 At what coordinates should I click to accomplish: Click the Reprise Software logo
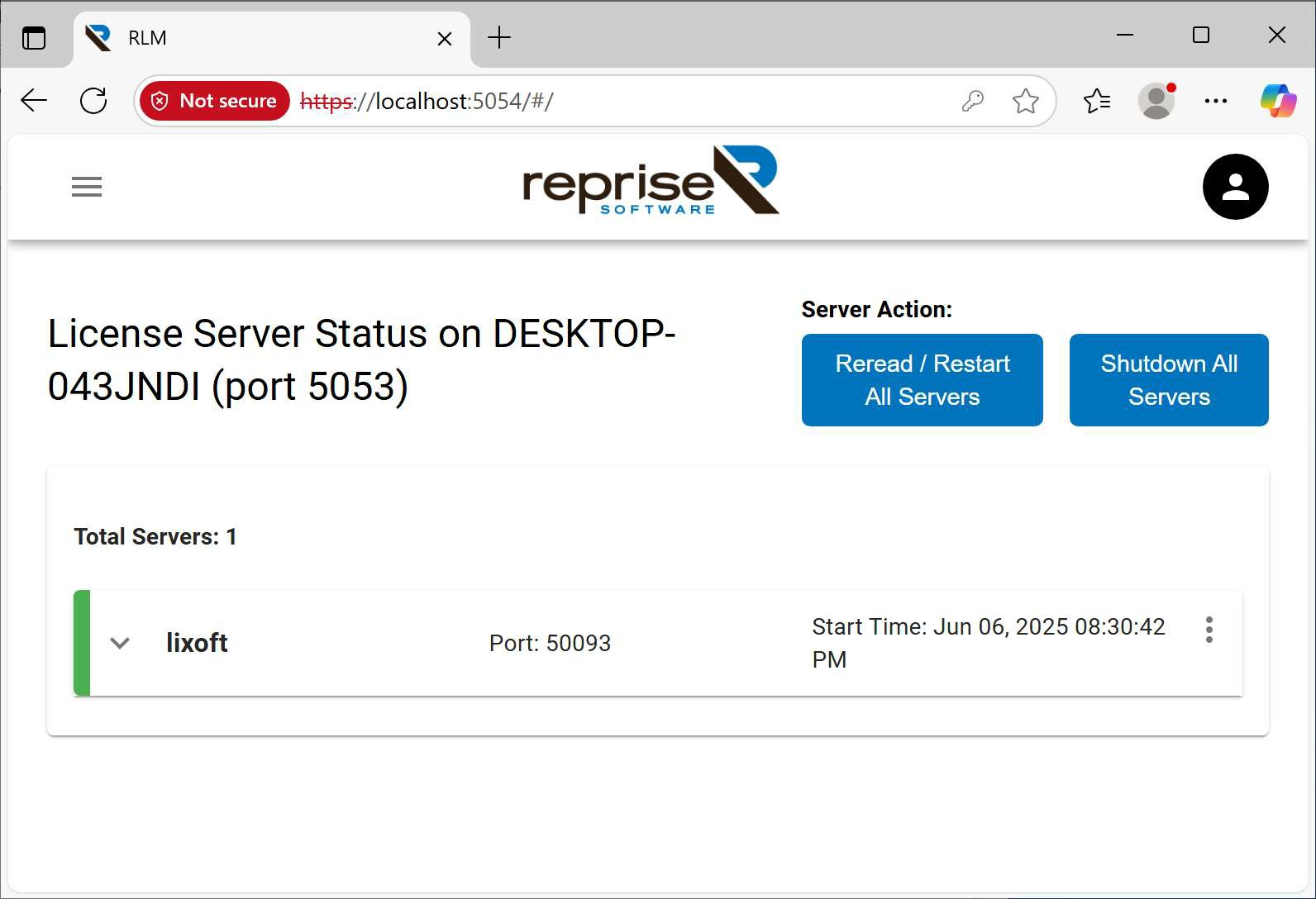click(x=651, y=180)
